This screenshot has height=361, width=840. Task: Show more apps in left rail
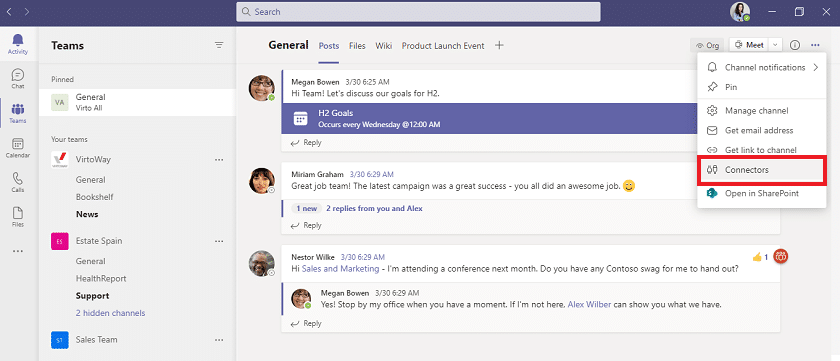18,251
